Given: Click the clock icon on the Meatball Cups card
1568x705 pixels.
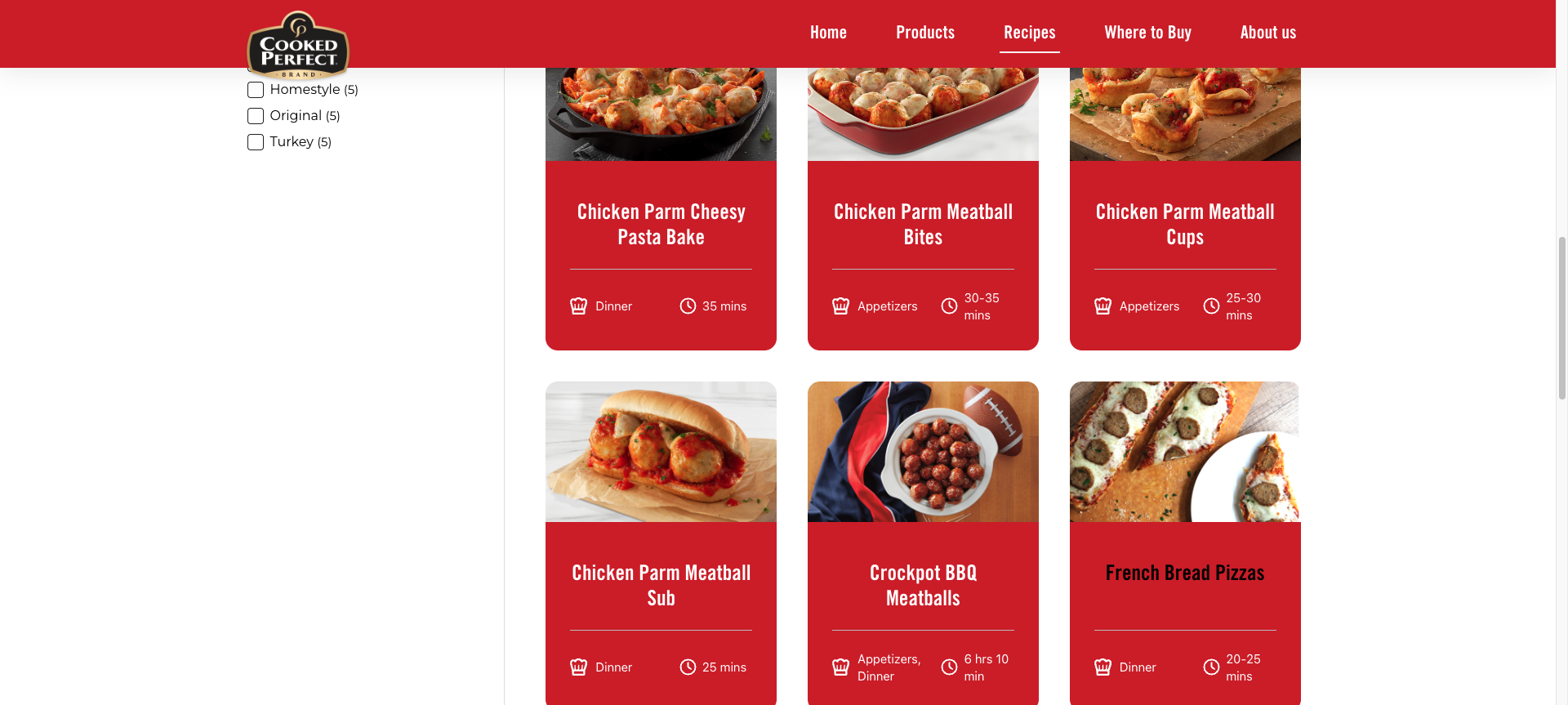Looking at the screenshot, I should point(1211,306).
